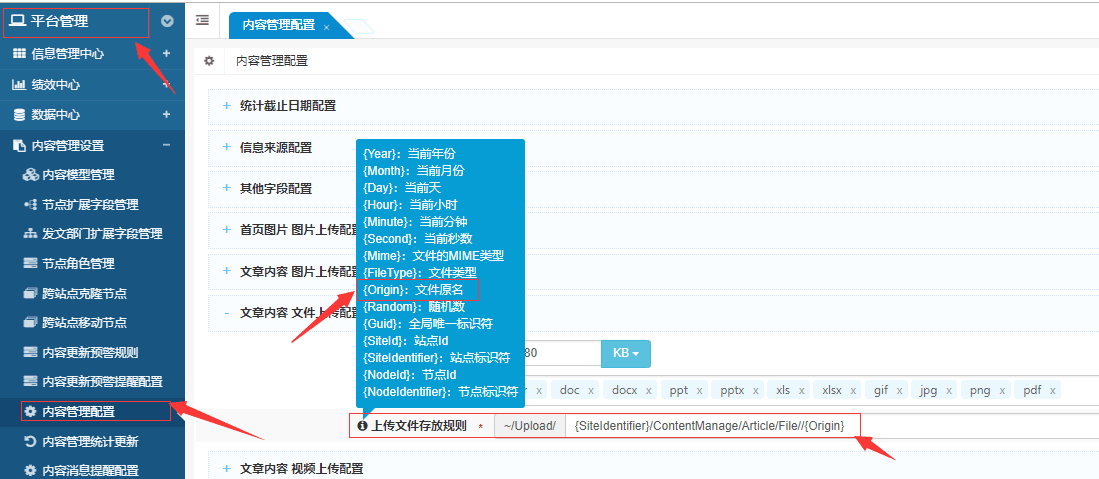Select 节点角色管理 menu item

78,264
